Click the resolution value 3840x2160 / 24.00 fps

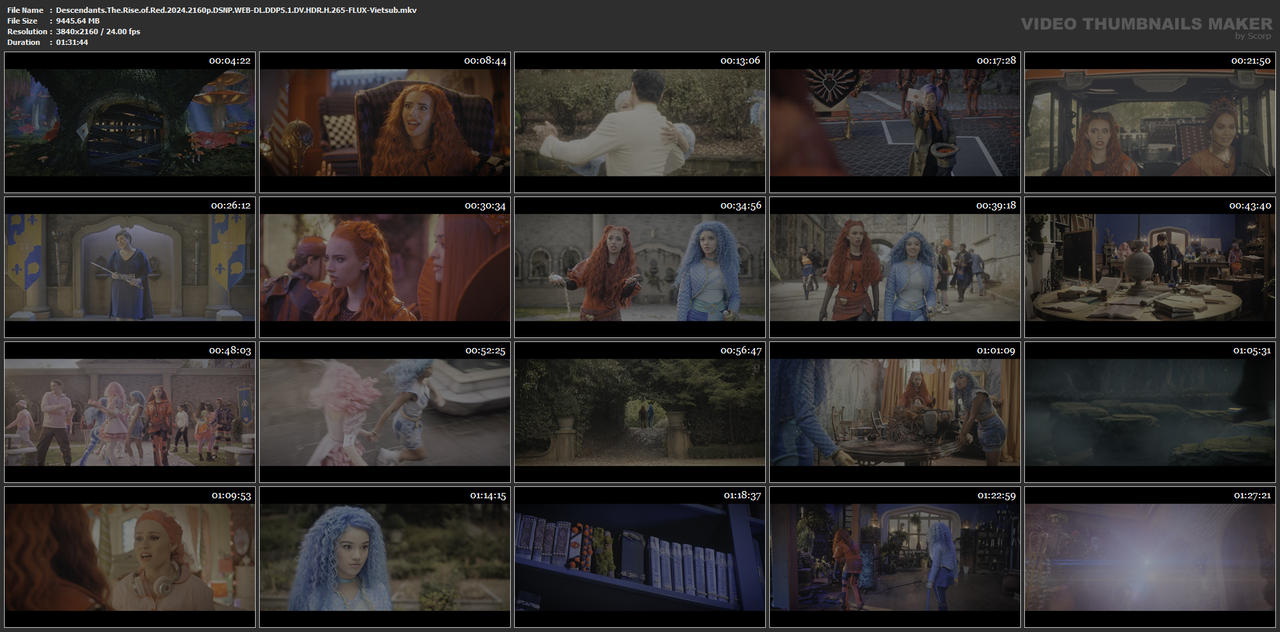coord(98,32)
